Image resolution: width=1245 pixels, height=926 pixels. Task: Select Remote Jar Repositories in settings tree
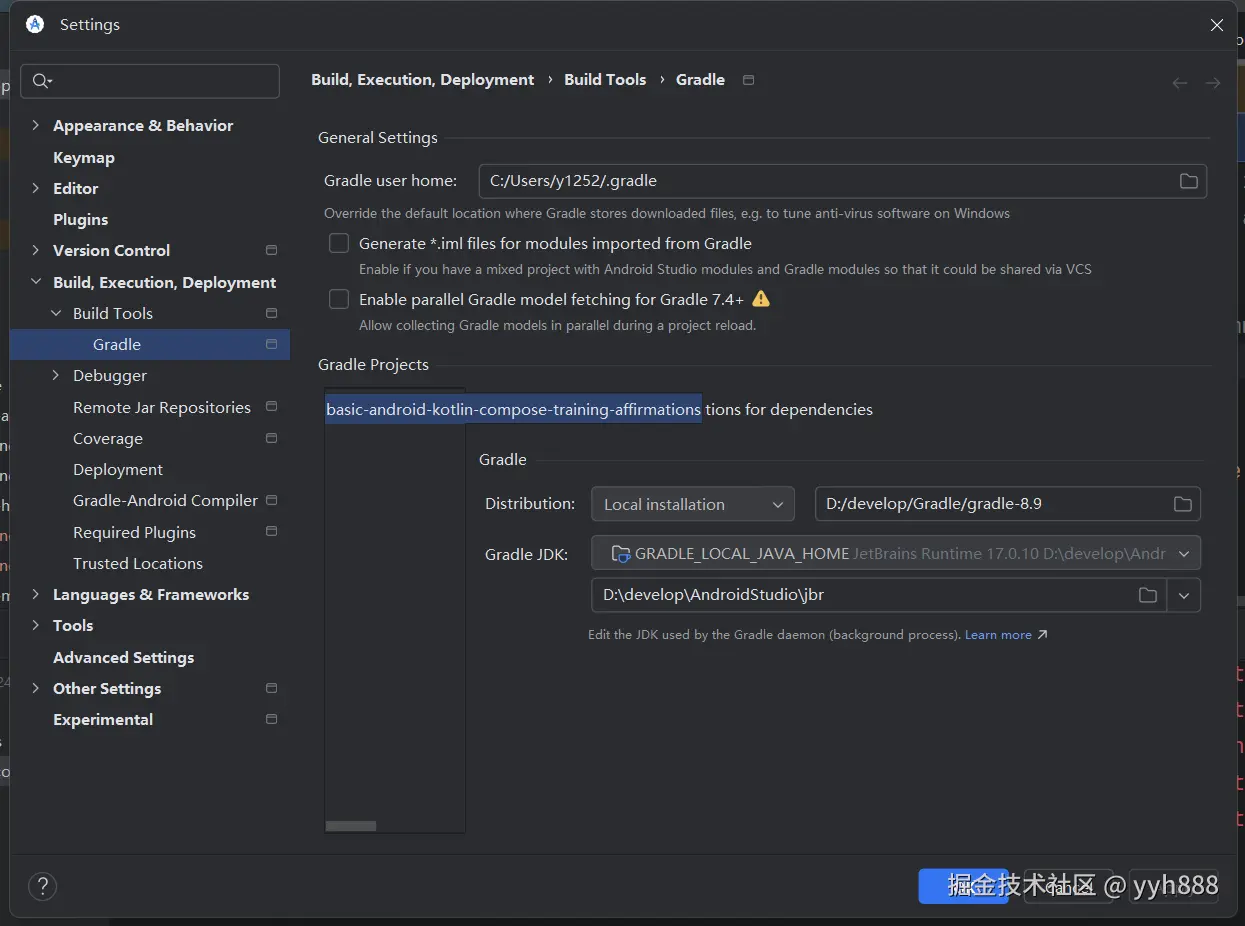pyautogui.click(x=162, y=407)
